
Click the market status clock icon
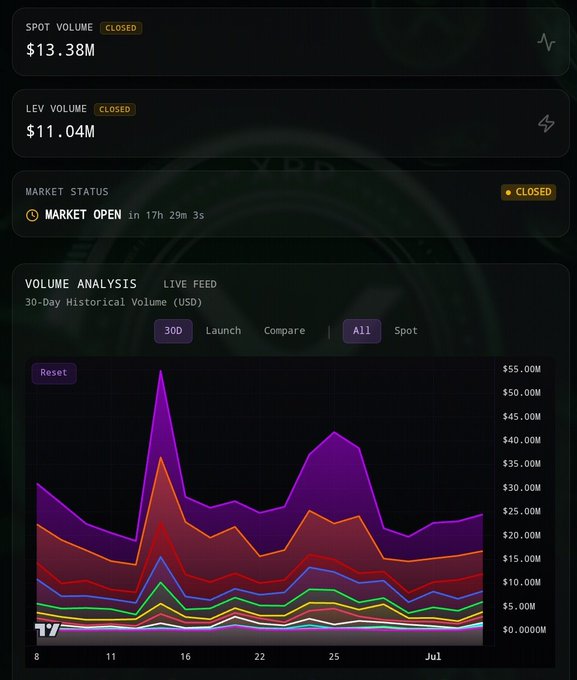click(32, 215)
